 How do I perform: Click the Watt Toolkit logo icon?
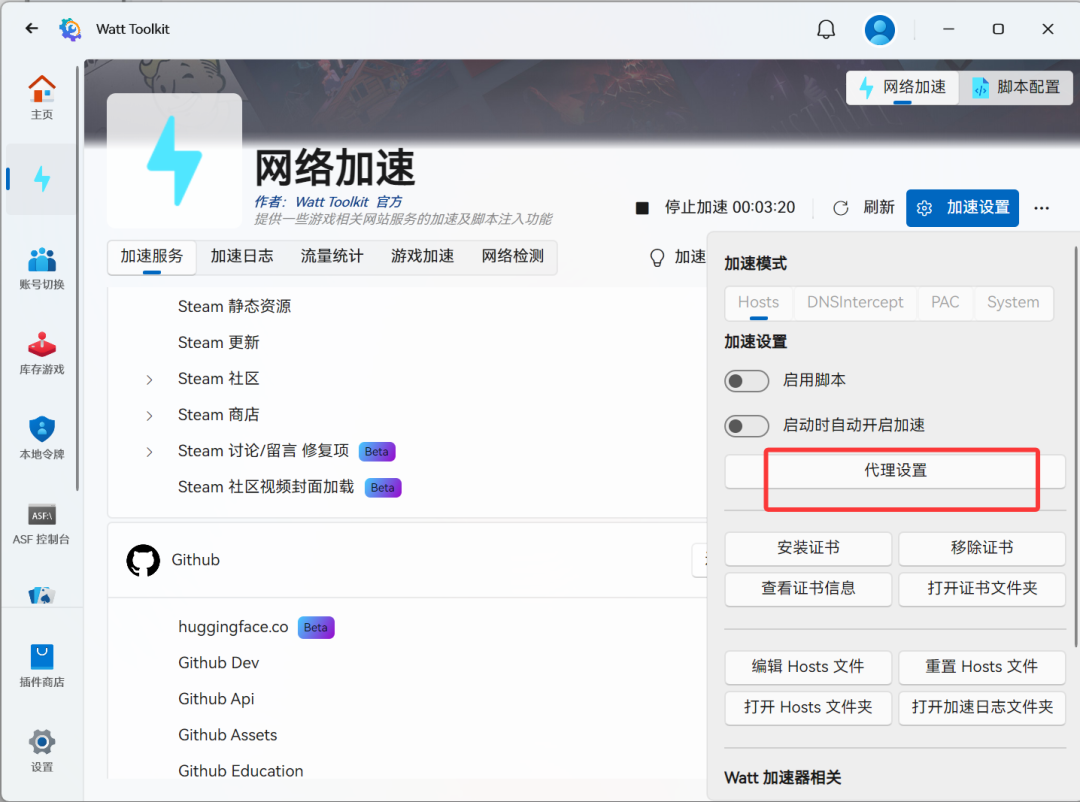pyautogui.click(x=70, y=29)
